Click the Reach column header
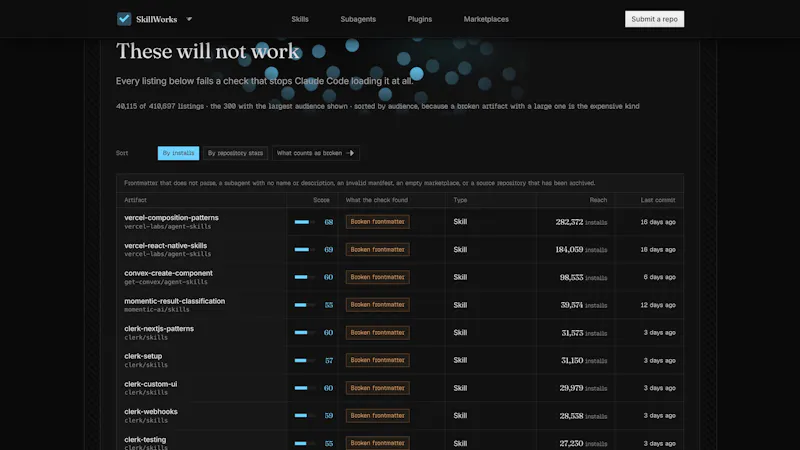Screen dimensions: 800x450 point(598,200)
